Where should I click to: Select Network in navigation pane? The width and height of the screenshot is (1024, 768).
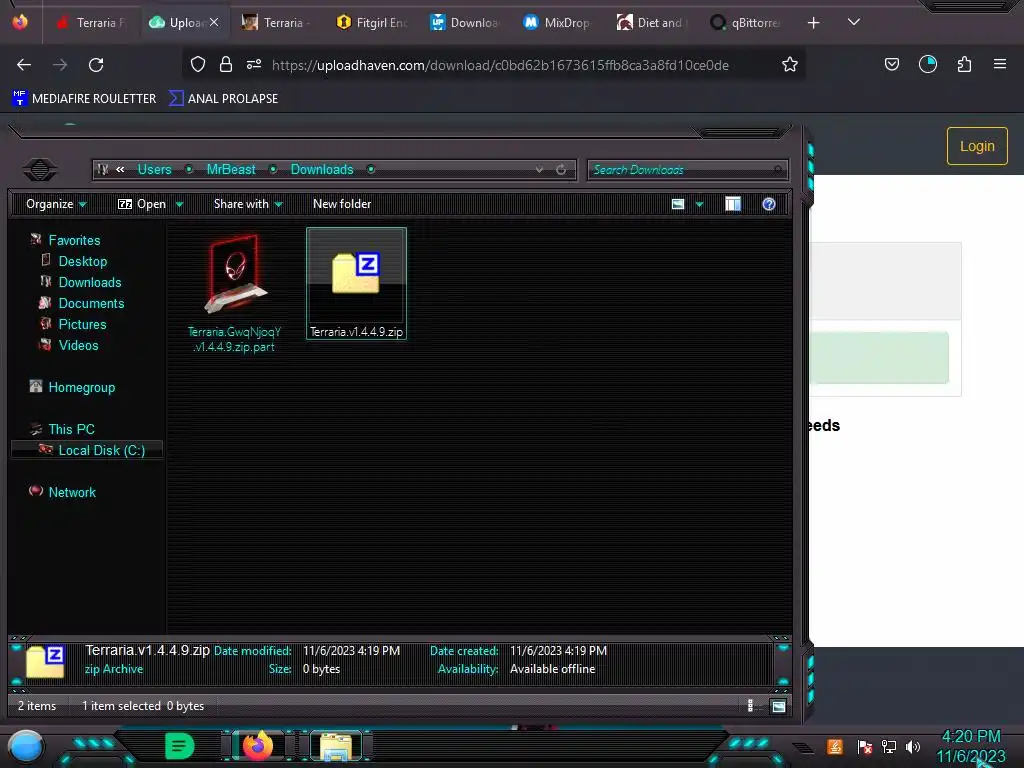coord(72,492)
